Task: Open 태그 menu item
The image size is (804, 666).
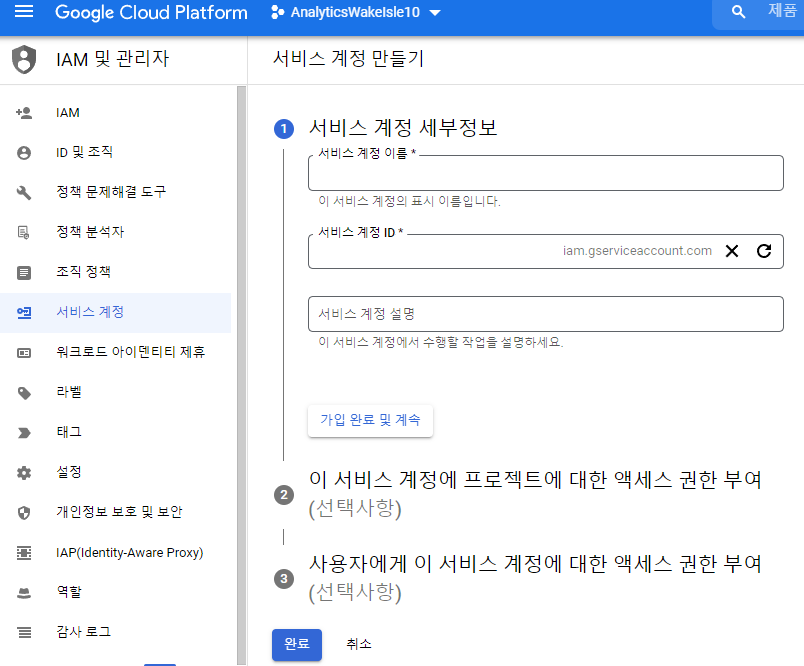Action: click(69, 432)
